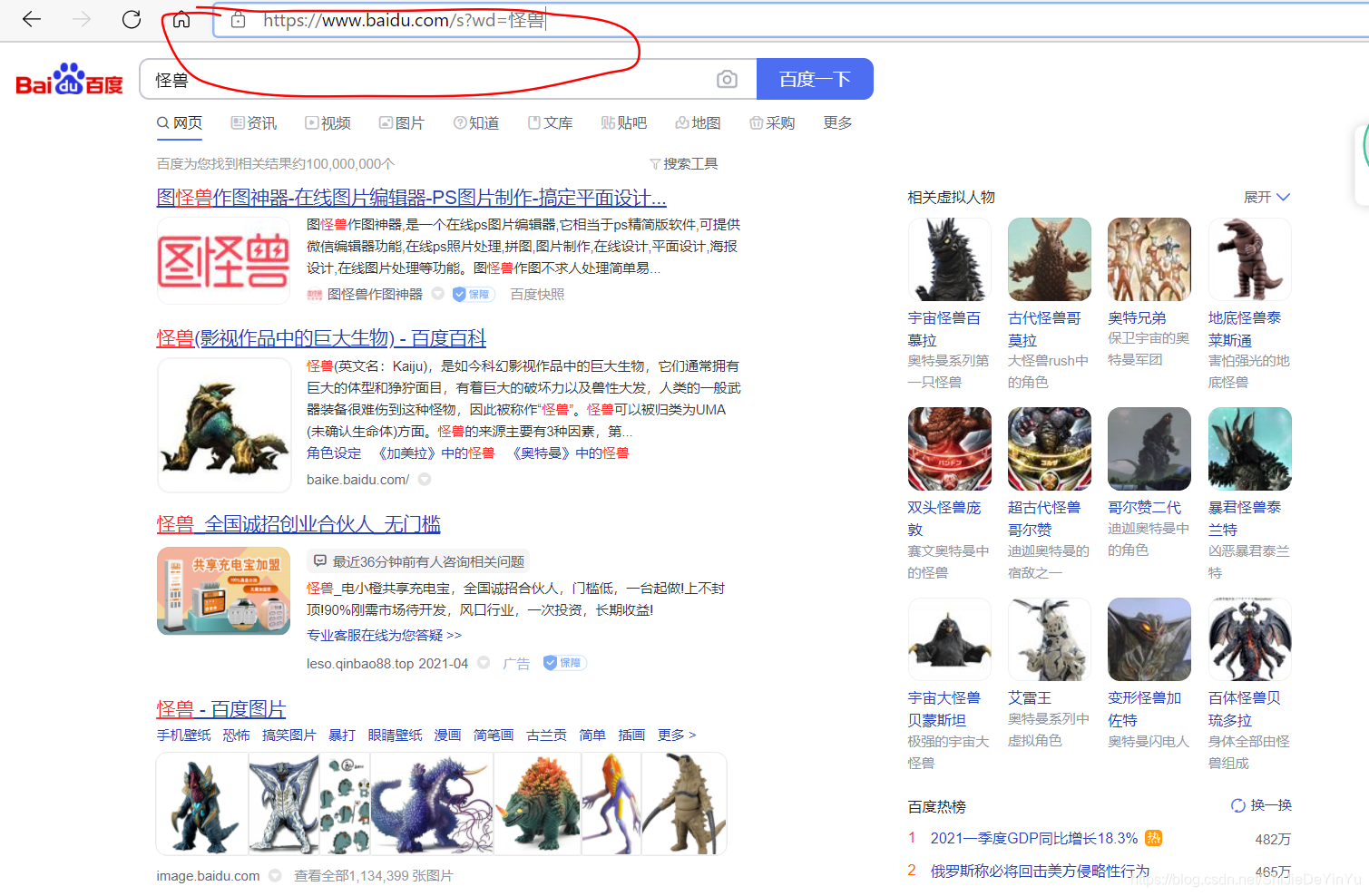
Task: Refresh hot list with 换一换
Action: (x=1261, y=805)
